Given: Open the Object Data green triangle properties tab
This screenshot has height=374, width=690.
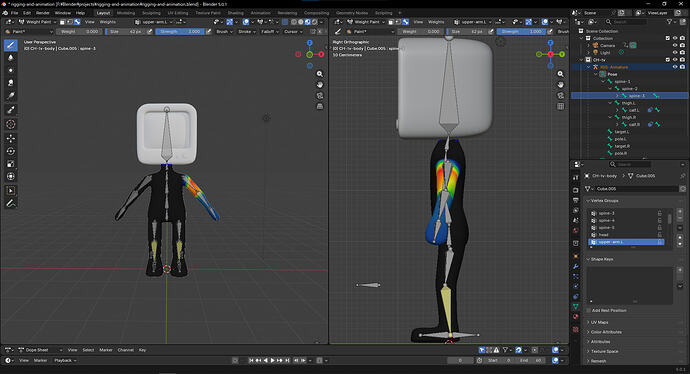Looking at the screenshot, I should (576, 307).
